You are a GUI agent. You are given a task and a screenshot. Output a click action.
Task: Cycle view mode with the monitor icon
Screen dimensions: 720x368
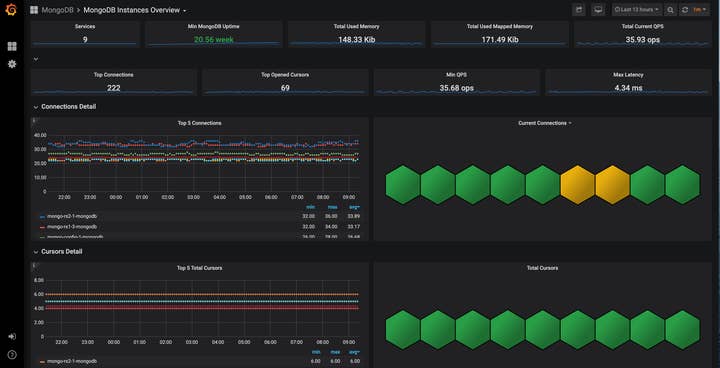pos(598,10)
